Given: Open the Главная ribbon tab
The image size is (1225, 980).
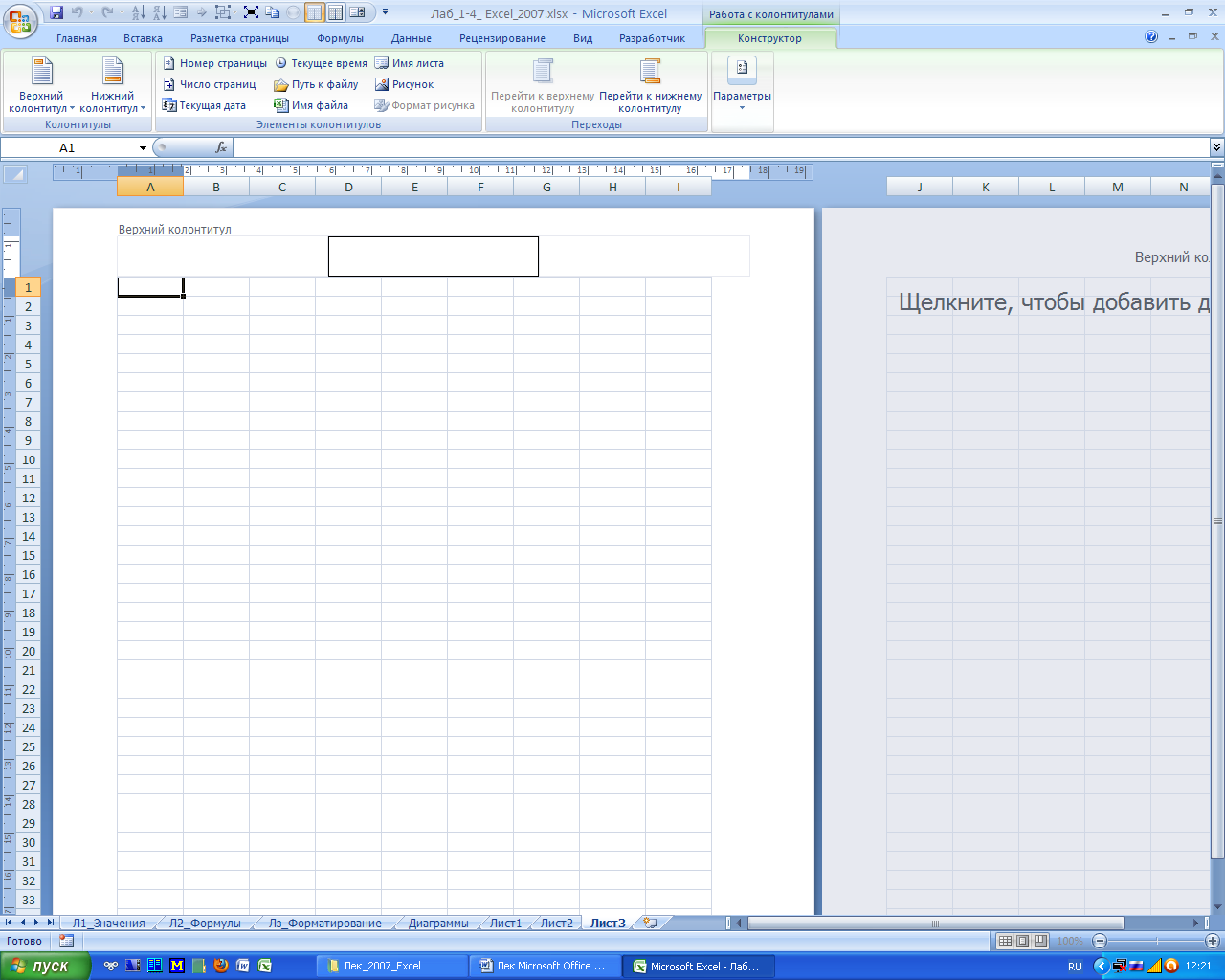Looking at the screenshot, I should (77, 38).
